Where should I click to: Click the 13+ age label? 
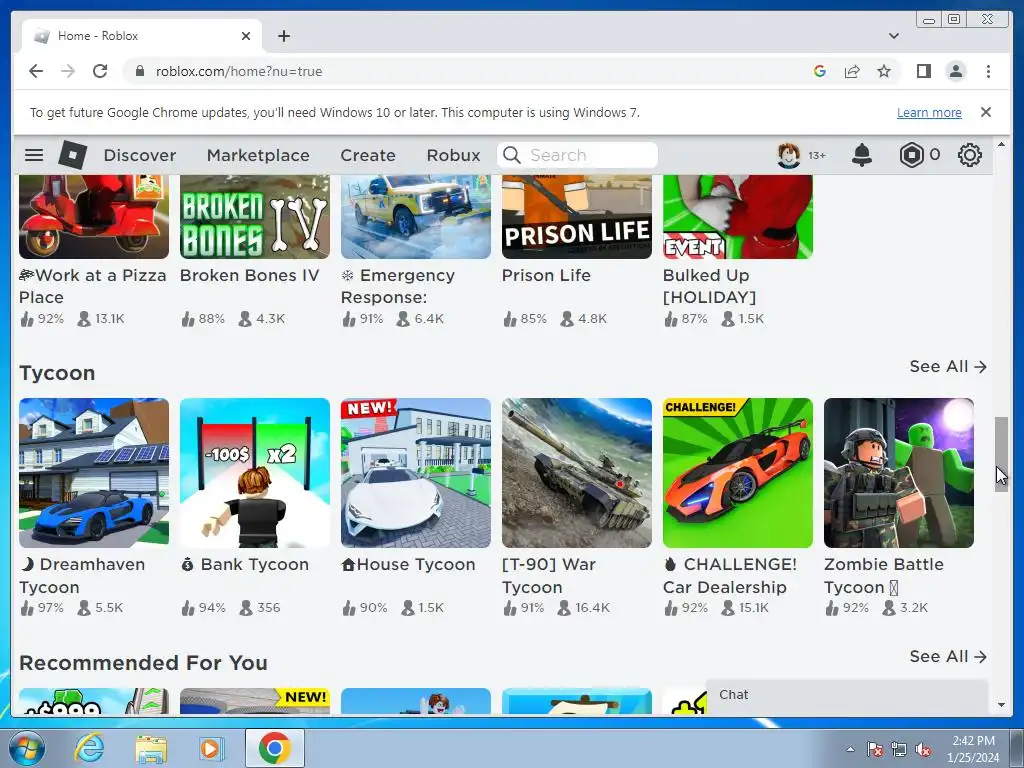(817, 155)
